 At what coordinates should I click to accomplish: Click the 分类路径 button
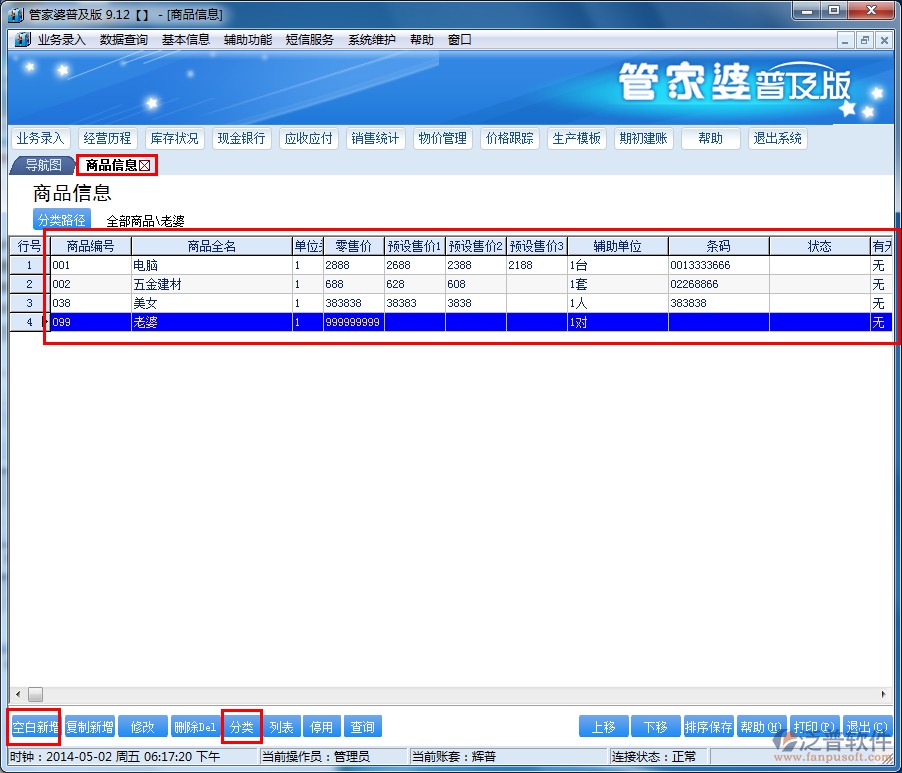(61, 221)
